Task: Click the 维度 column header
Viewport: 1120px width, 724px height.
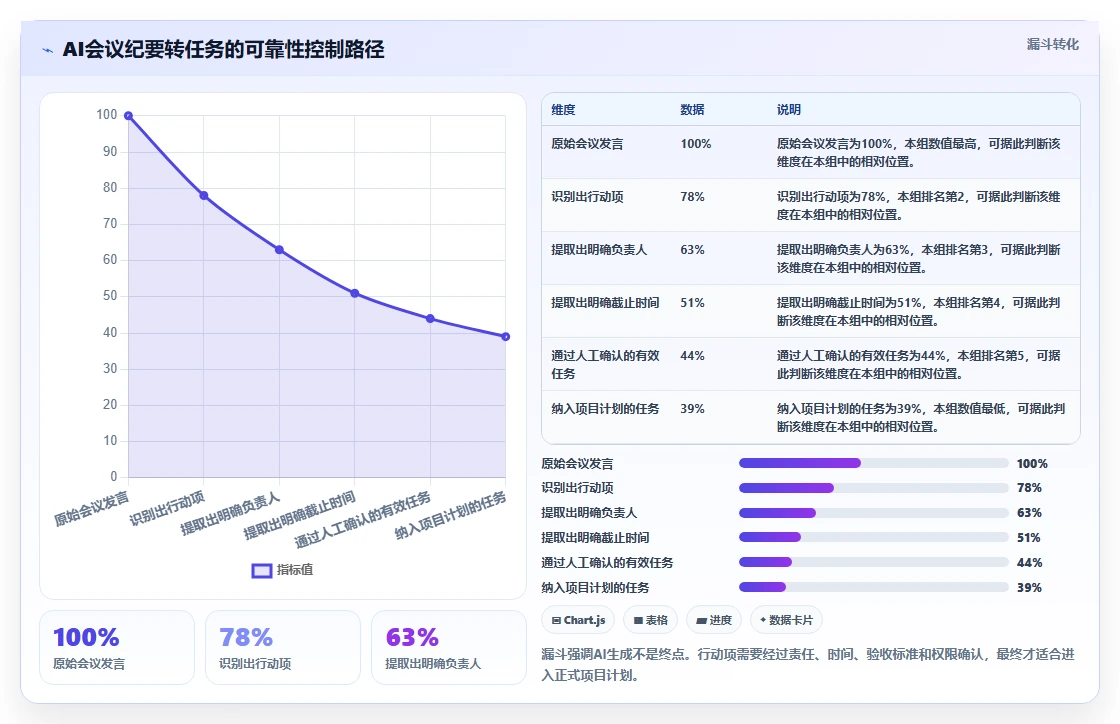Action: pyautogui.click(x=564, y=109)
